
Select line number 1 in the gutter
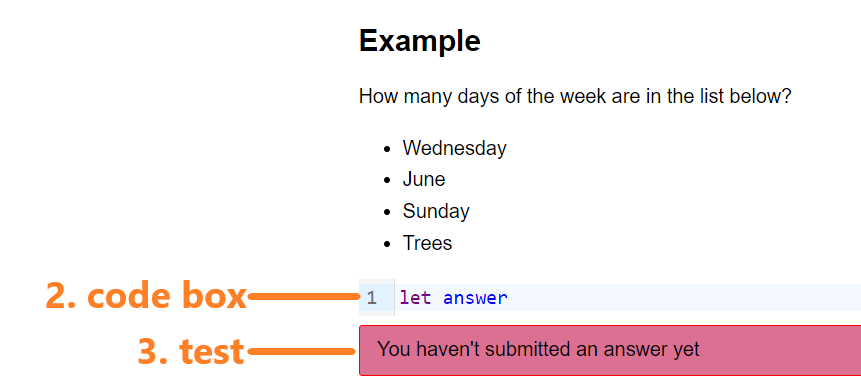pos(372,298)
